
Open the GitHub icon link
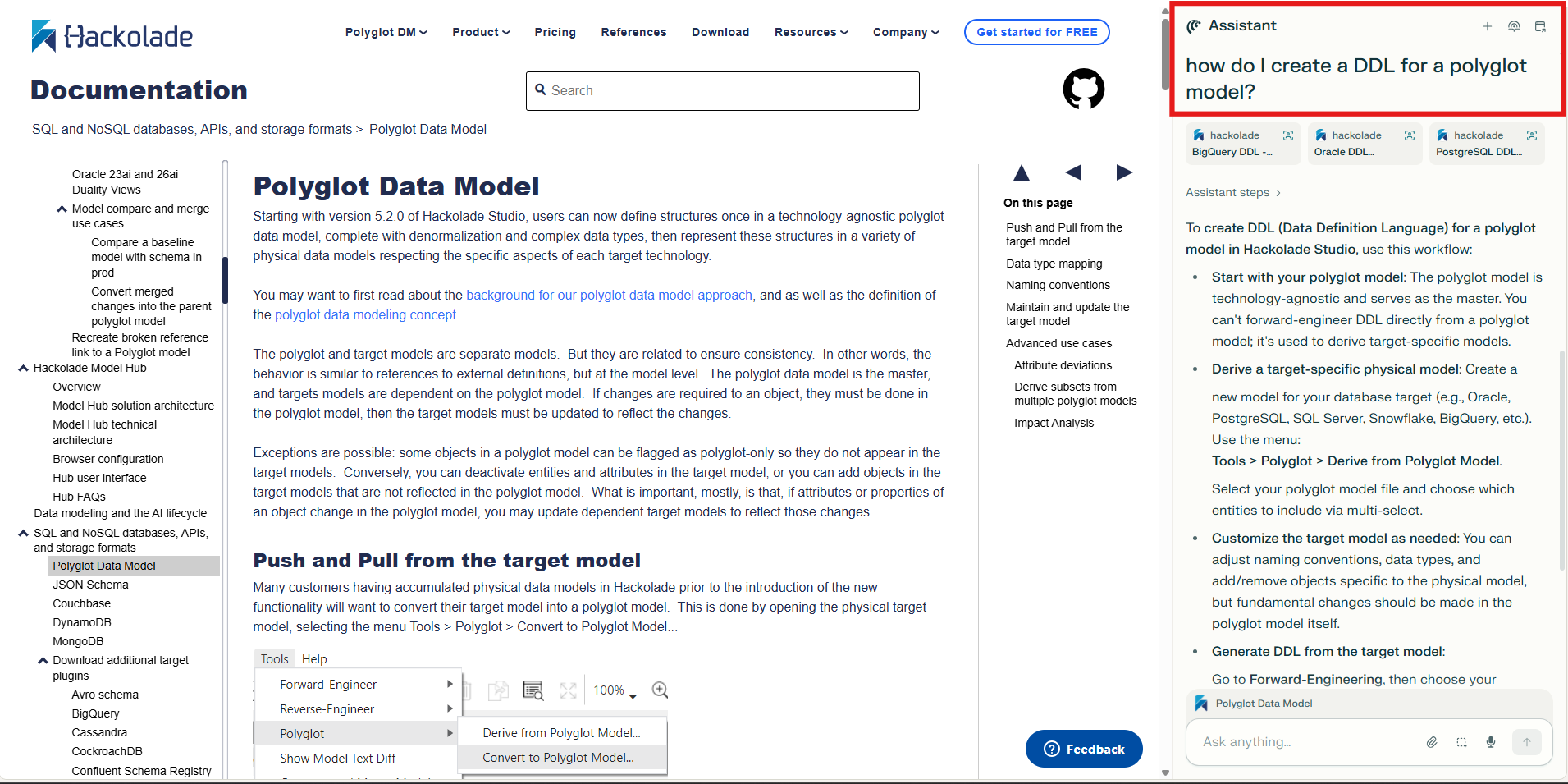1083,89
